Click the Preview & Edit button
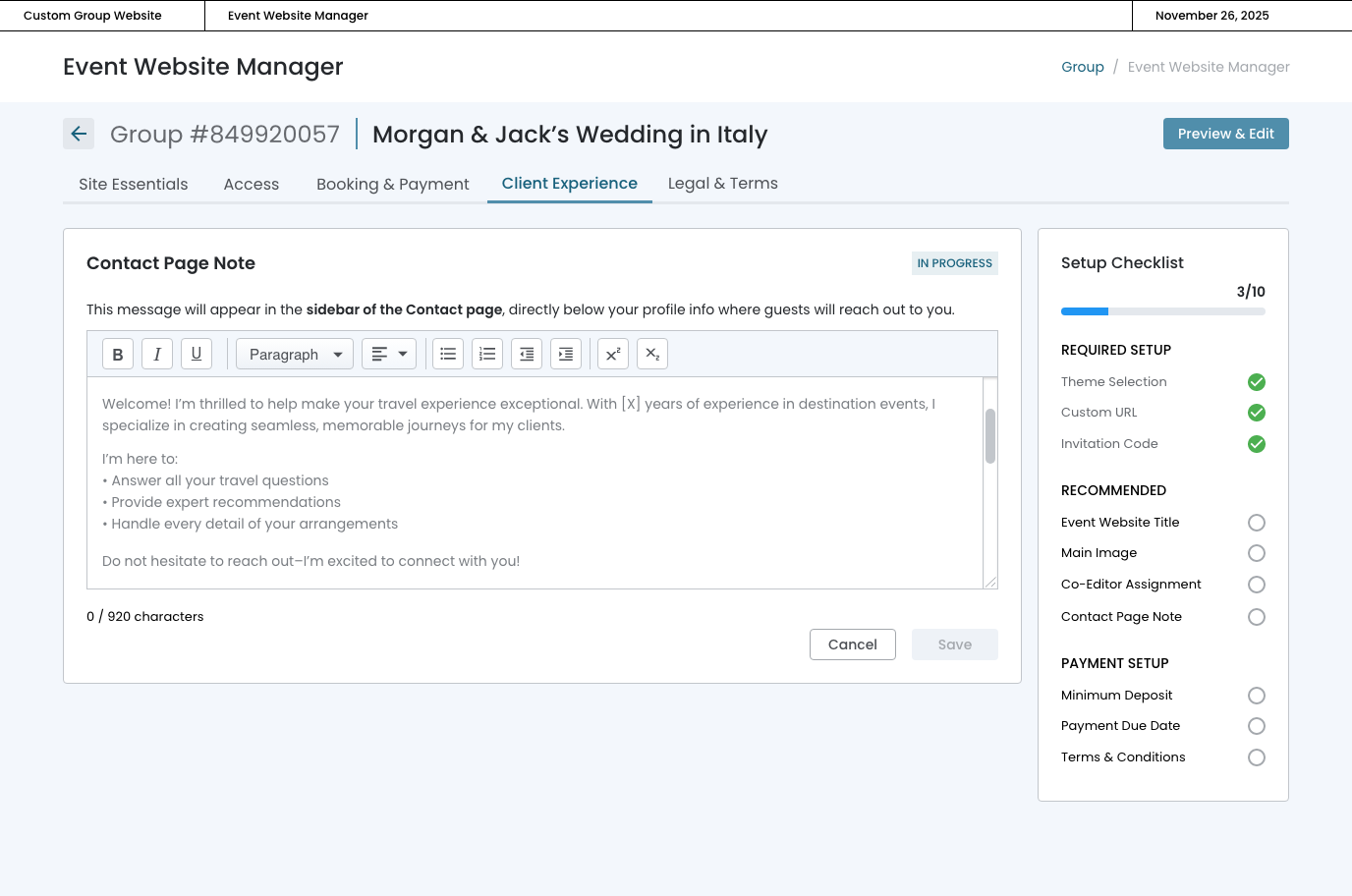This screenshot has width=1352, height=896. (x=1225, y=135)
